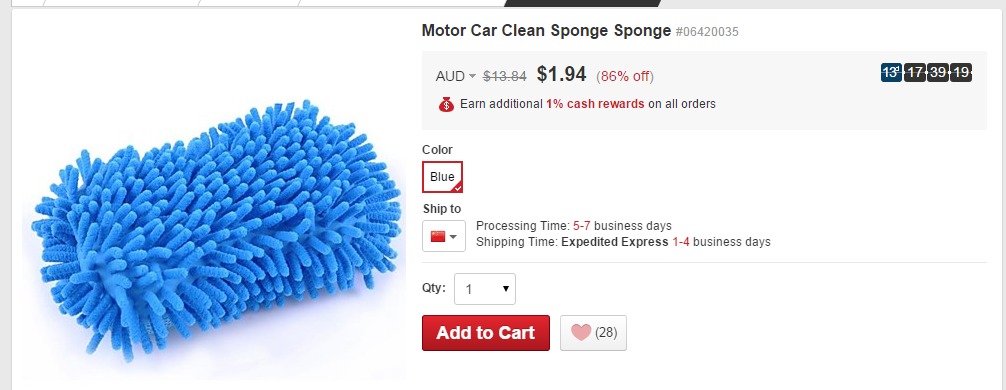
Task: Click the countdown box showing 19
Action: 961,72
